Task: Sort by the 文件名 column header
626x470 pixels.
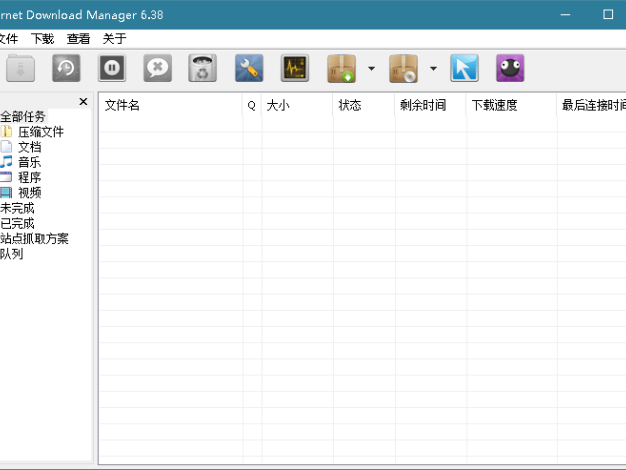Action: pos(170,105)
